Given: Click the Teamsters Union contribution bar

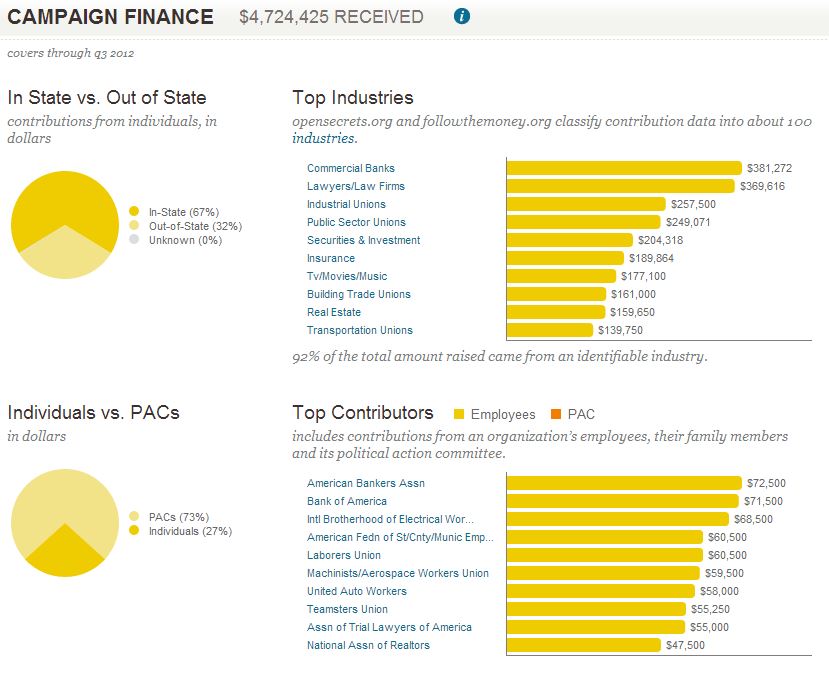Looking at the screenshot, I should click(x=596, y=609).
